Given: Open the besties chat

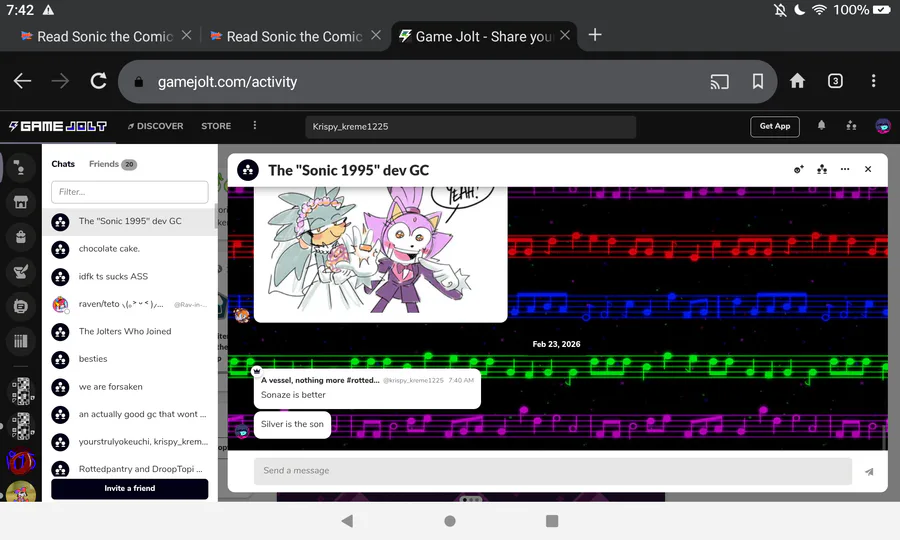Looking at the screenshot, I should point(130,359).
